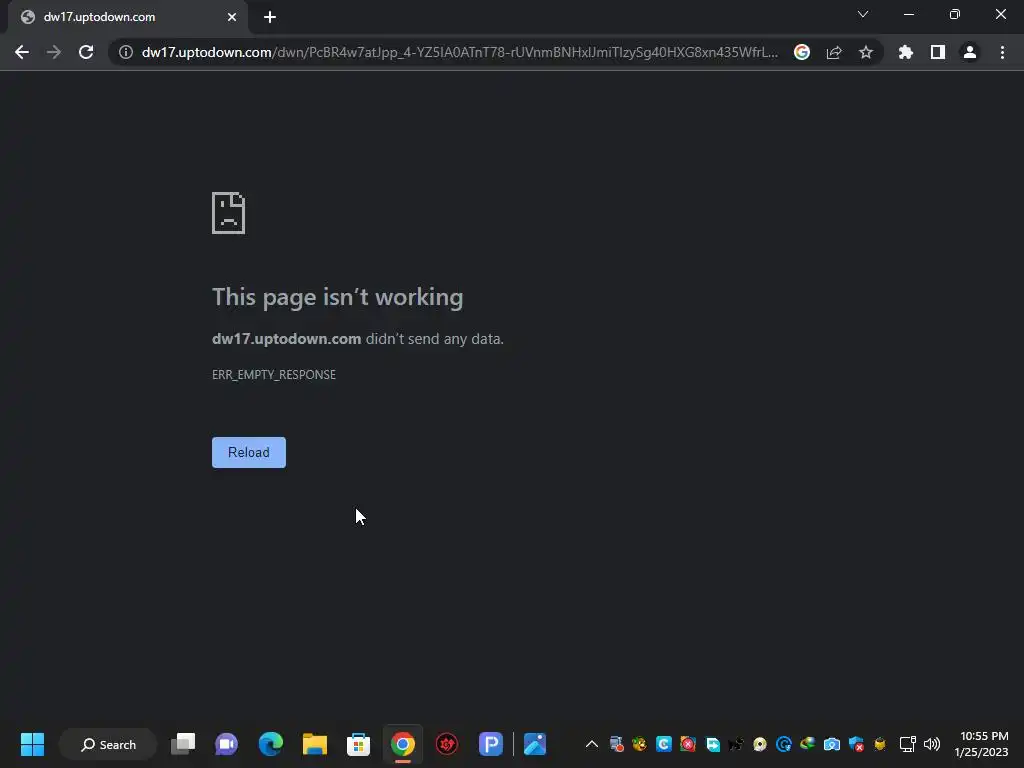Click the Chrome taskbar icon

pos(403,744)
